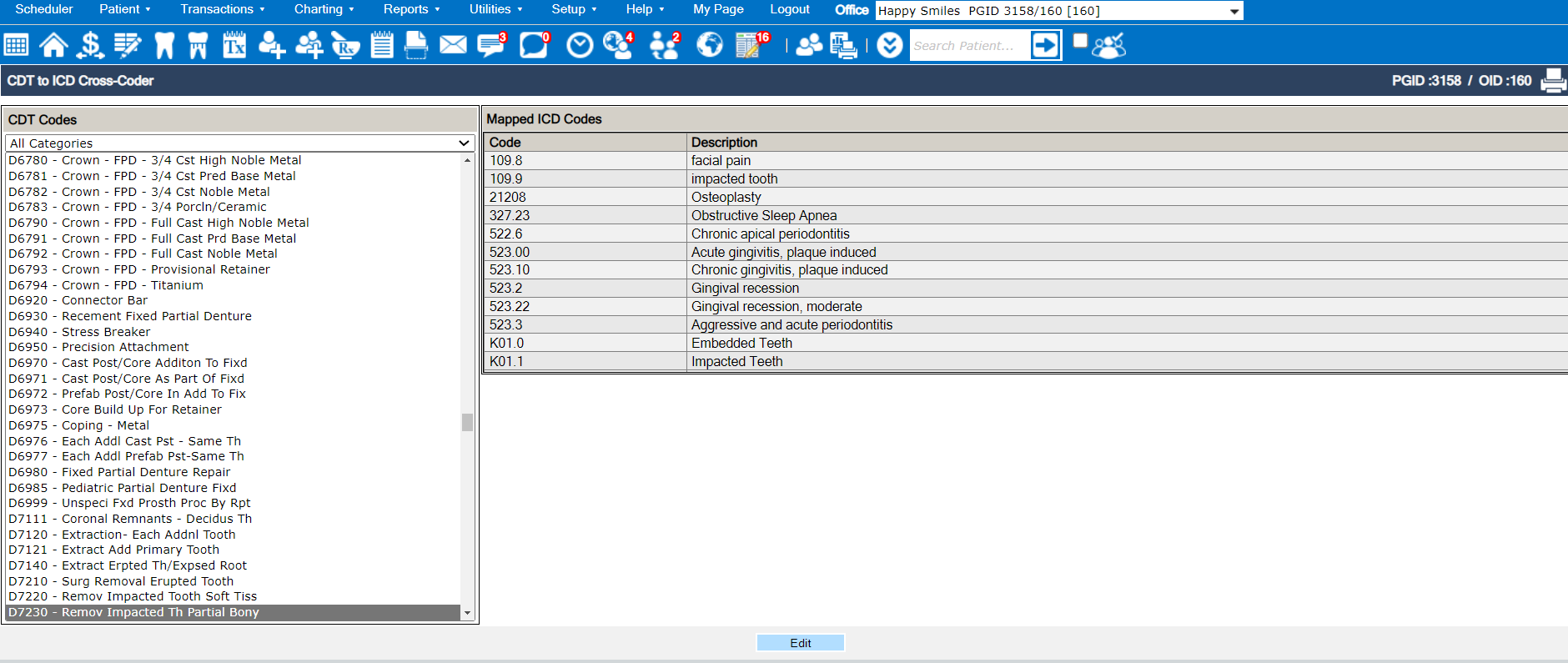Open the Scheduler calendar grid icon
This screenshot has height=663, width=1568.
17,45
